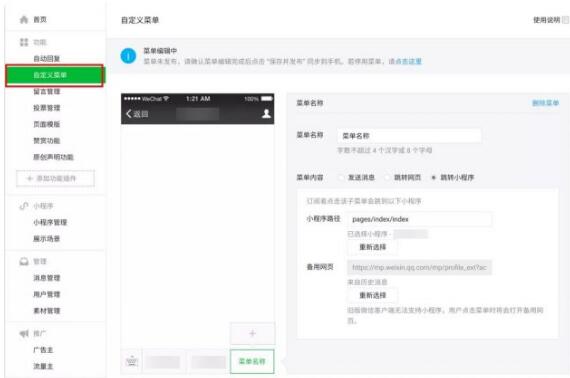
Task: Open 展示场景 in the sidebar
Action: (47, 239)
